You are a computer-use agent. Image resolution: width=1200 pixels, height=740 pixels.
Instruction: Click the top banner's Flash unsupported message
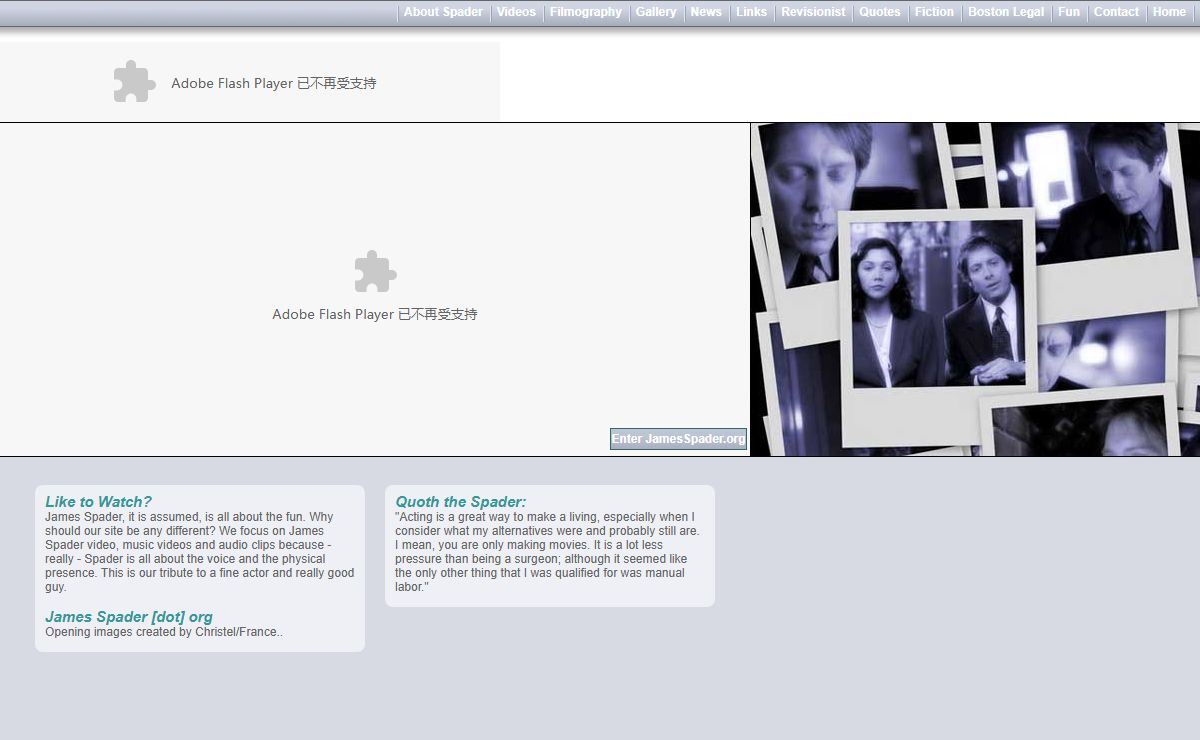(x=274, y=83)
